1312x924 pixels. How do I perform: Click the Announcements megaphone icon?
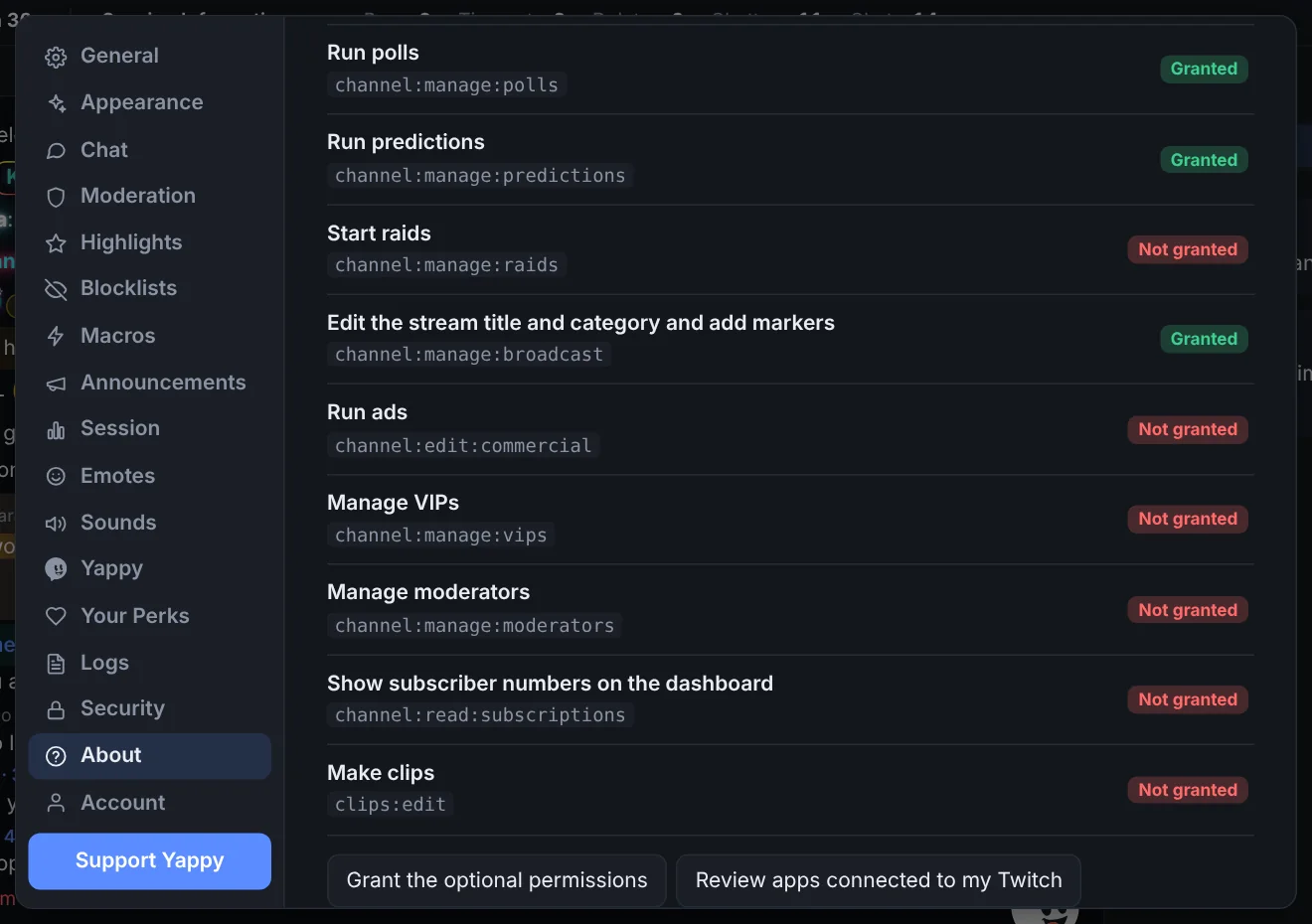click(57, 384)
